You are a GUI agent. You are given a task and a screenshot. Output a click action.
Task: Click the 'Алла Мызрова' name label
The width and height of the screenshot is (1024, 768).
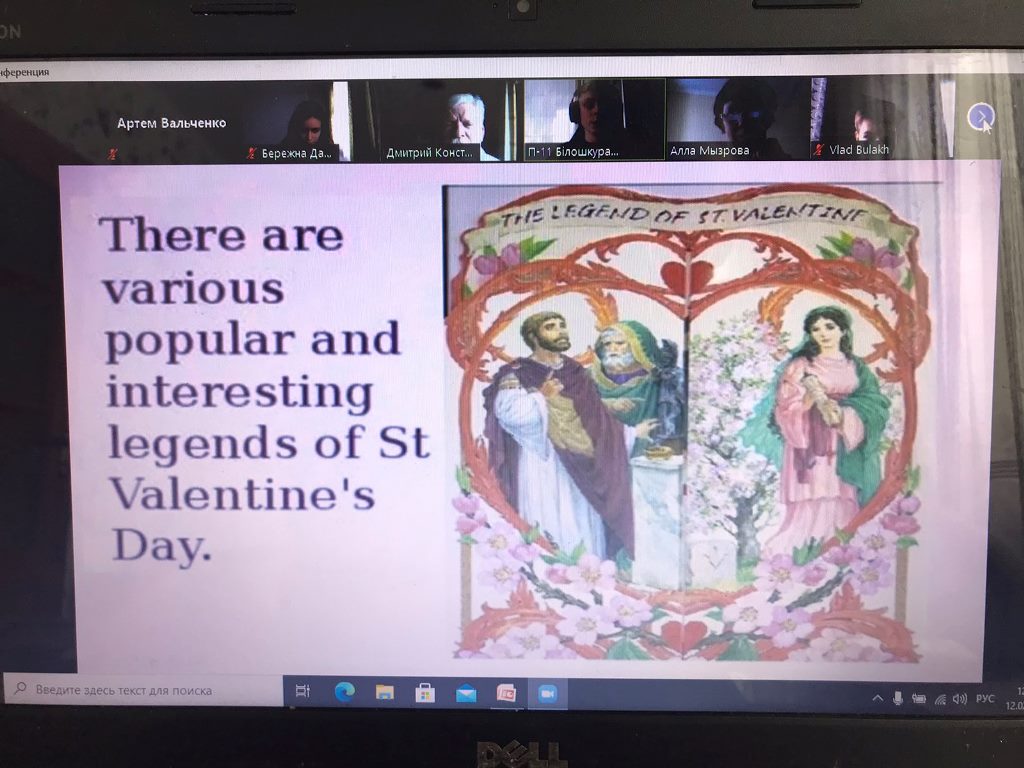pos(709,151)
